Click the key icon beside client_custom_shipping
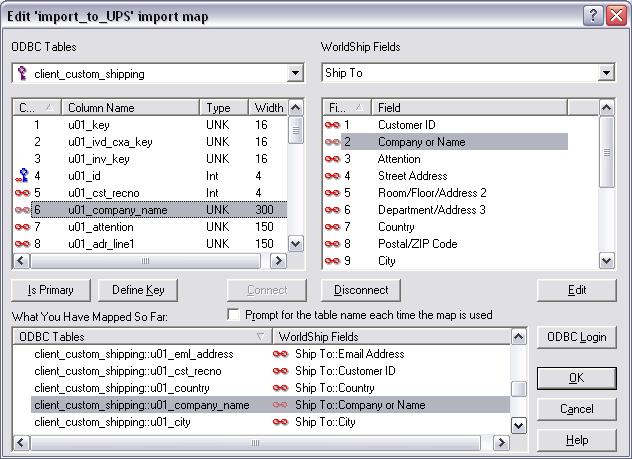 pos(22,73)
